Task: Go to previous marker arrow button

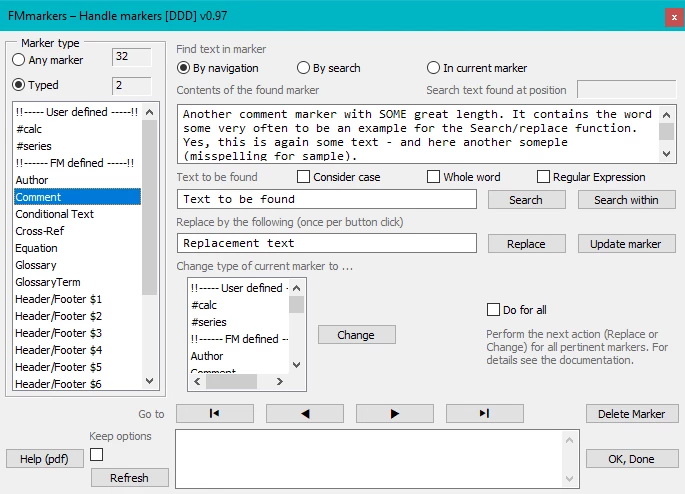Action: pyautogui.click(x=304, y=413)
